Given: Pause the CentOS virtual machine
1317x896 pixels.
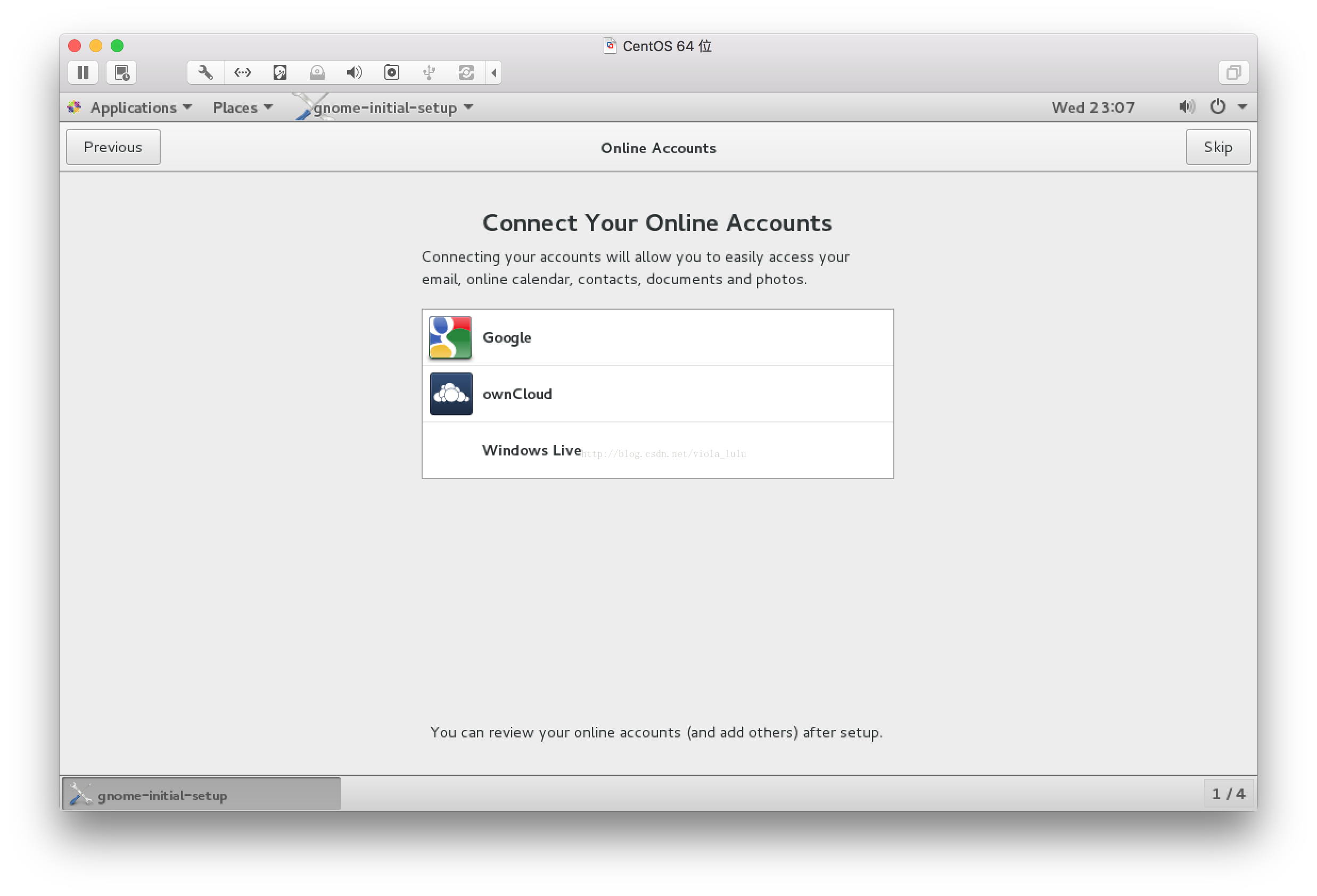Looking at the screenshot, I should (83, 72).
